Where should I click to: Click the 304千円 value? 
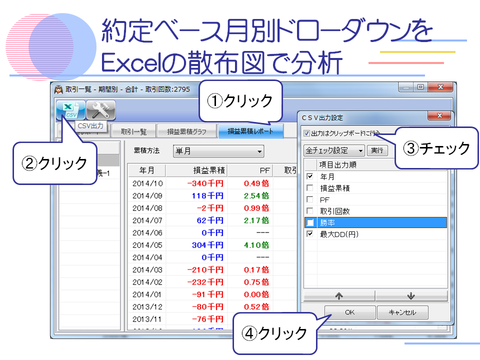tap(208, 245)
